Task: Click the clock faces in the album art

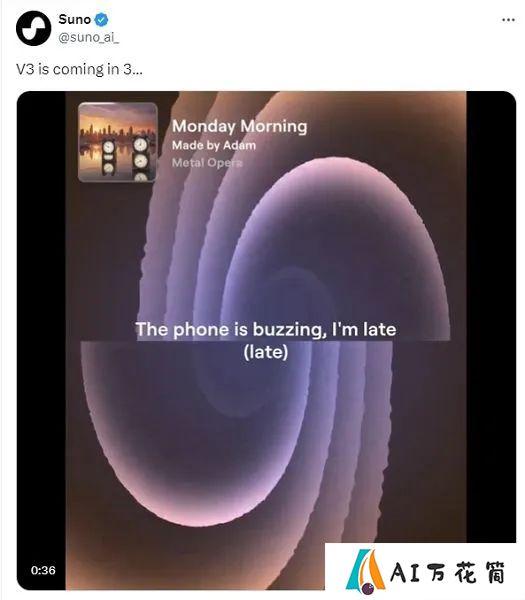Action: pyautogui.click(x=126, y=159)
